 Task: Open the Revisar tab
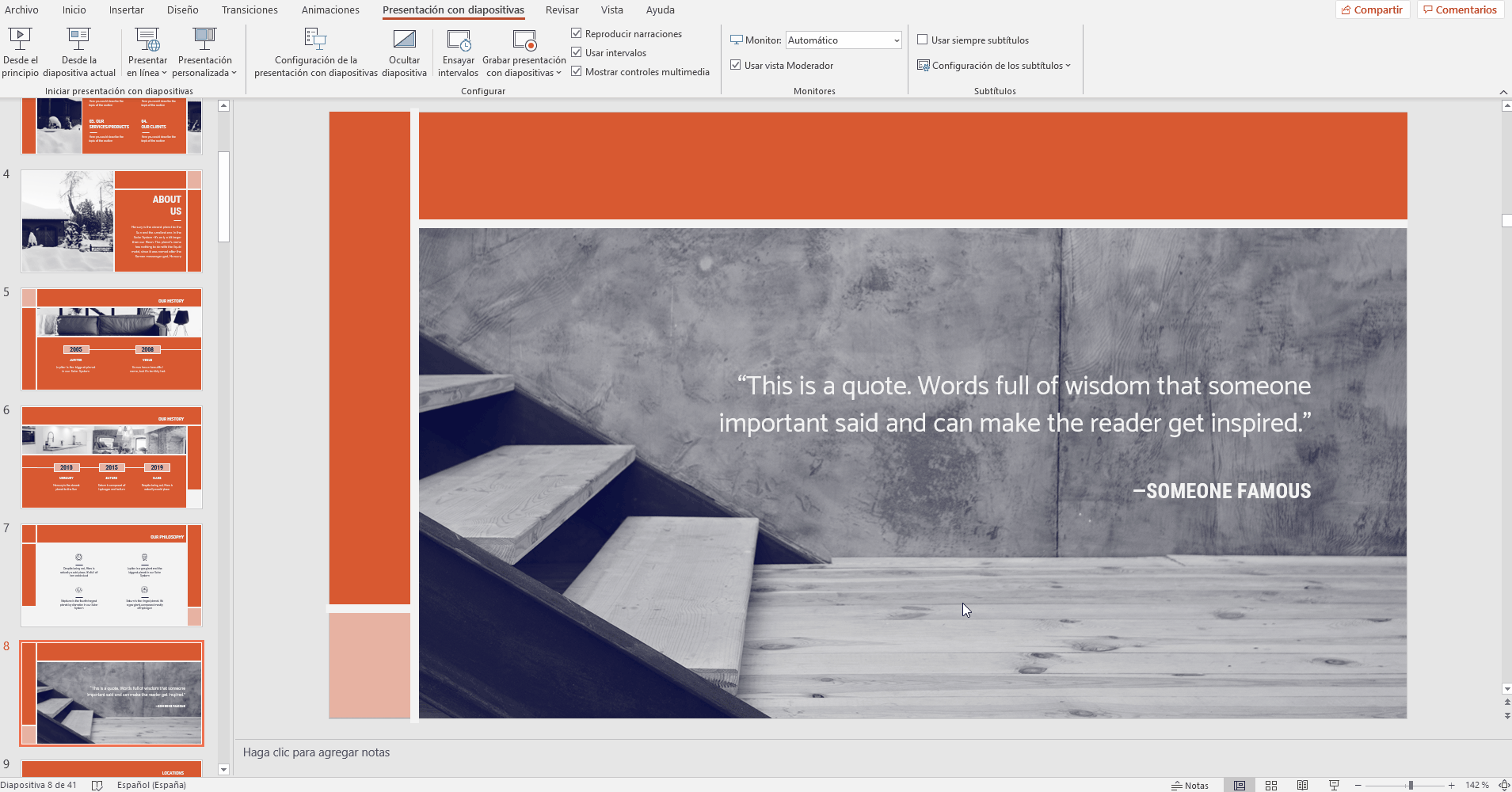pyautogui.click(x=562, y=10)
